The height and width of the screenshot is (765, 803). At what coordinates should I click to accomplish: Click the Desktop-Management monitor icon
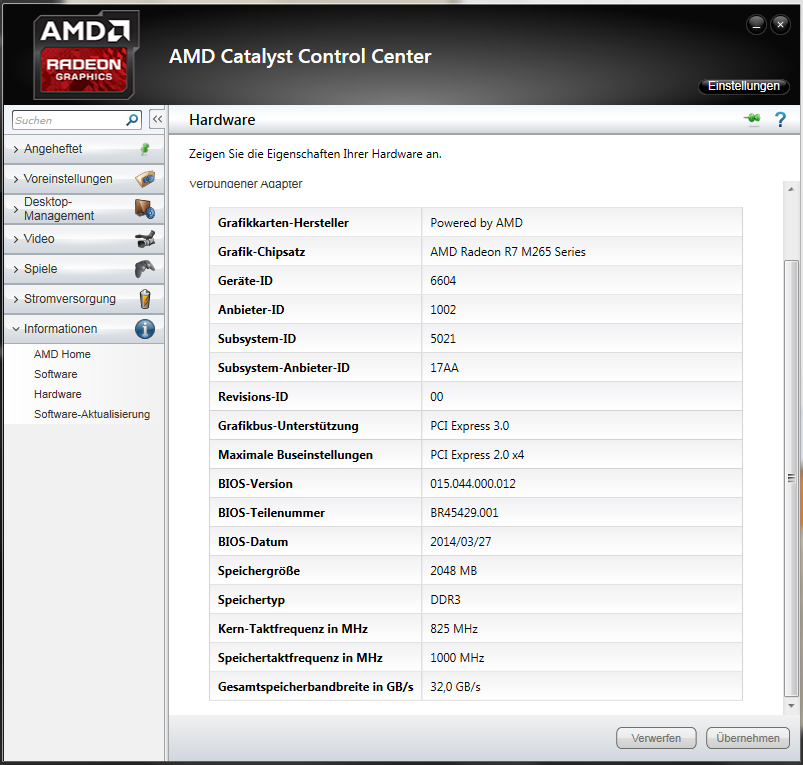click(145, 209)
